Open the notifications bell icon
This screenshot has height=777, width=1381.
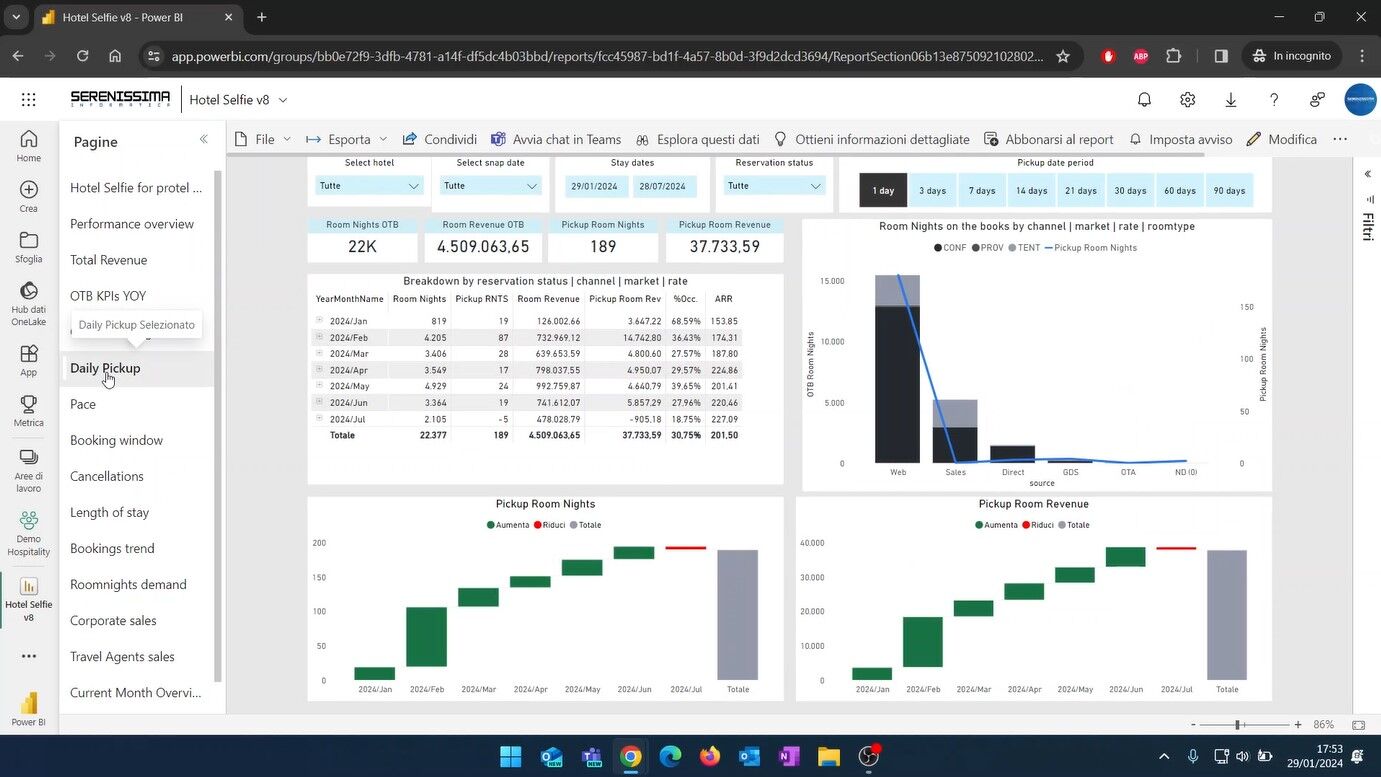point(1144,99)
